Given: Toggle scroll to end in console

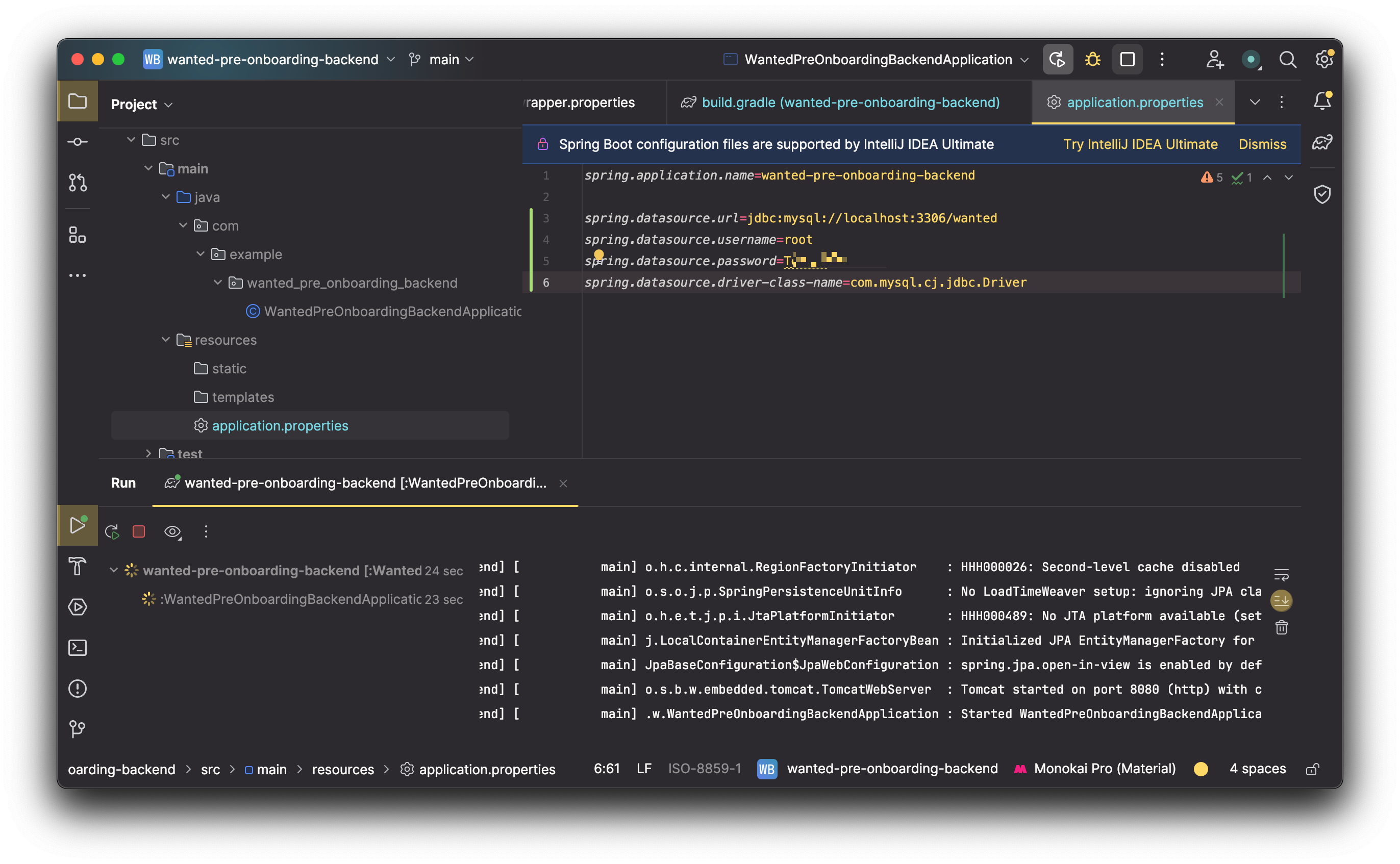Looking at the screenshot, I should [x=1281, y=601].
